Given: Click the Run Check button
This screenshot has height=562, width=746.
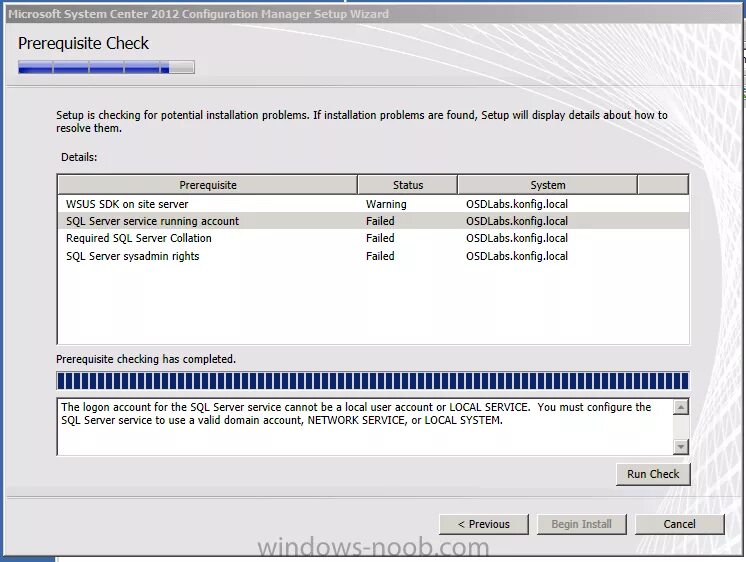Looking at the screenshot, I should tap(653, 474).
